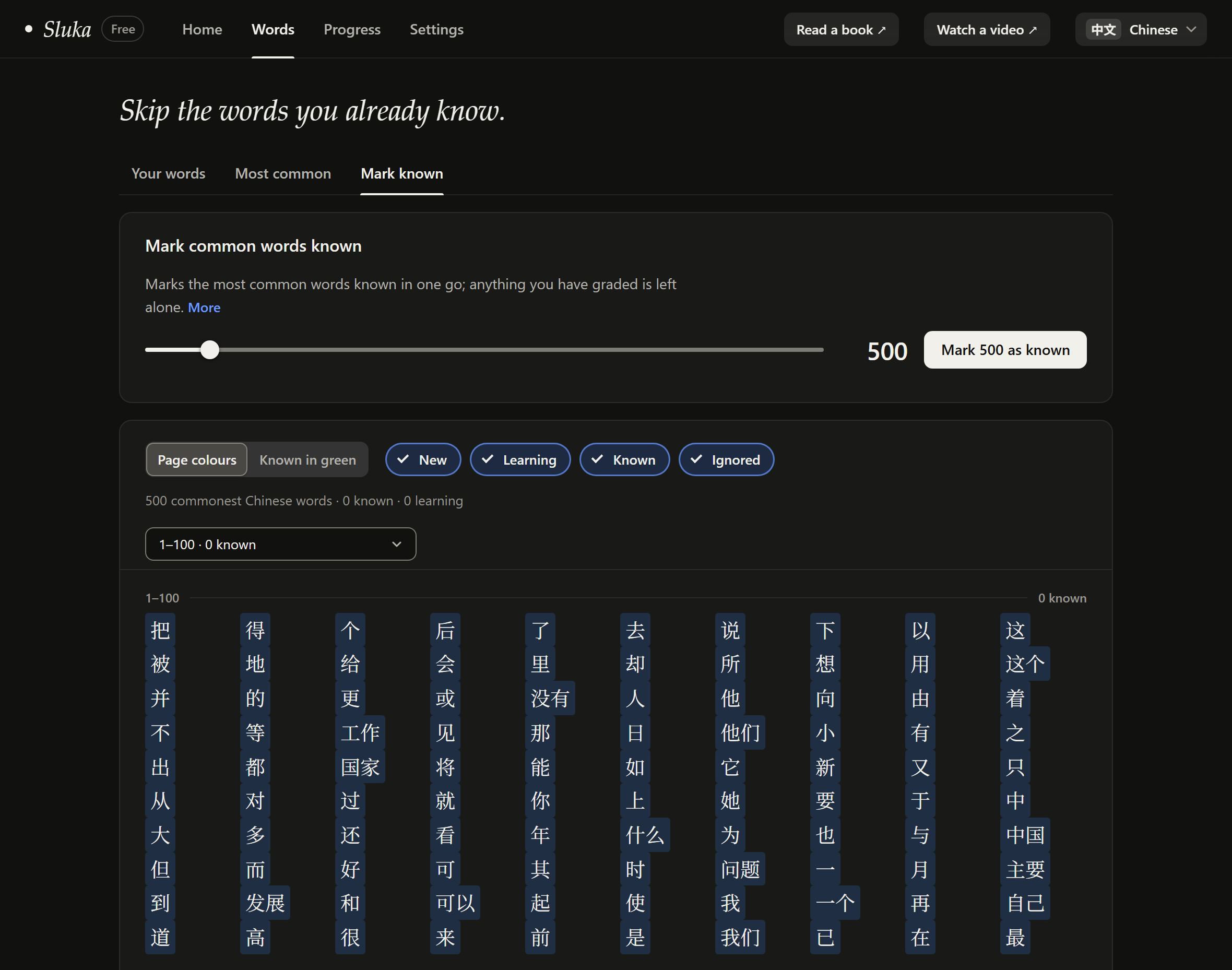
Task: Select the word 道
Action: [160, 937]
